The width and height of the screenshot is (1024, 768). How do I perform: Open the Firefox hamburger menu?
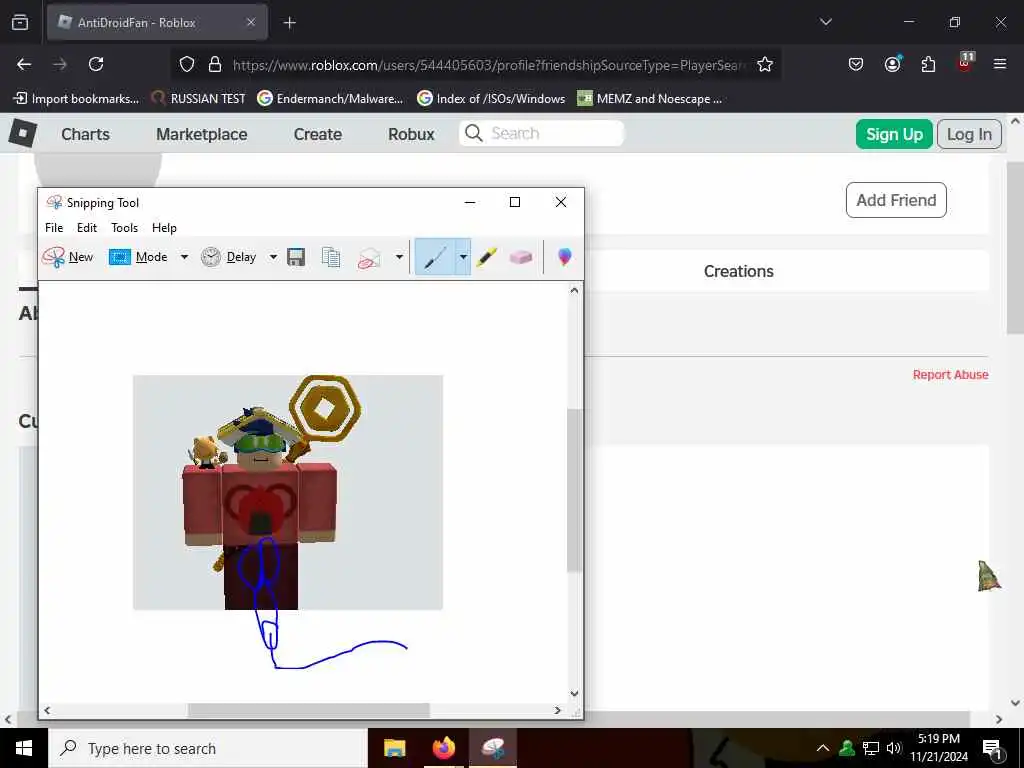click(1000, 64)
